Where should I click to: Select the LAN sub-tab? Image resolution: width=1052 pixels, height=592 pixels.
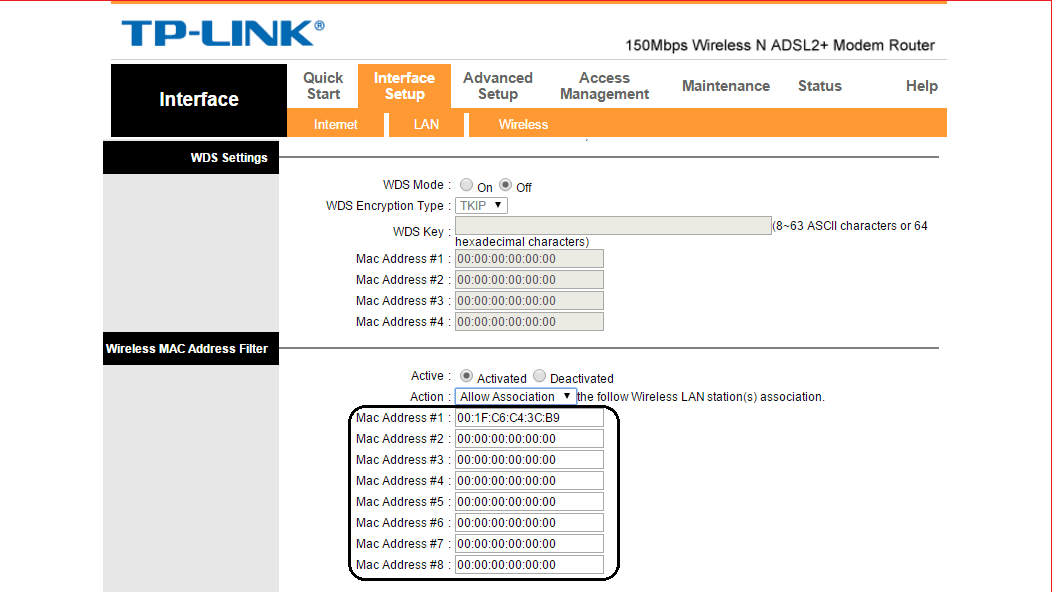426,124
